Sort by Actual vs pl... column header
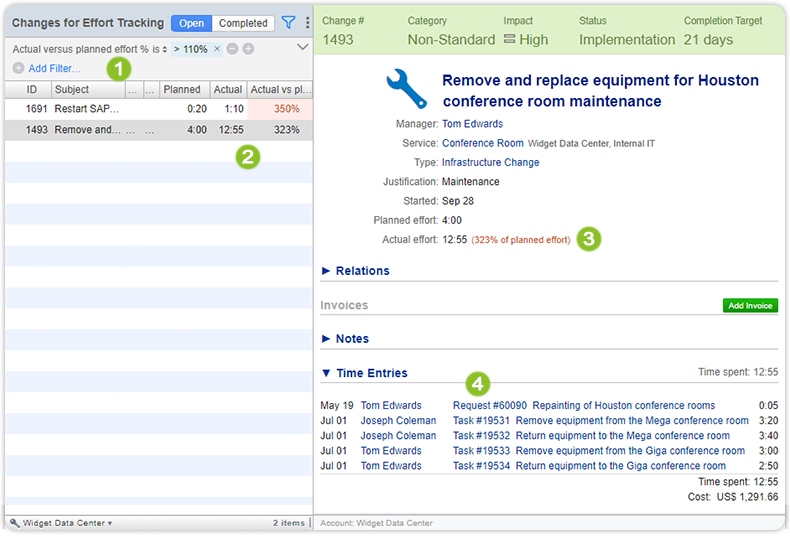Screen dimensions: 790x536 coord(280,90)
